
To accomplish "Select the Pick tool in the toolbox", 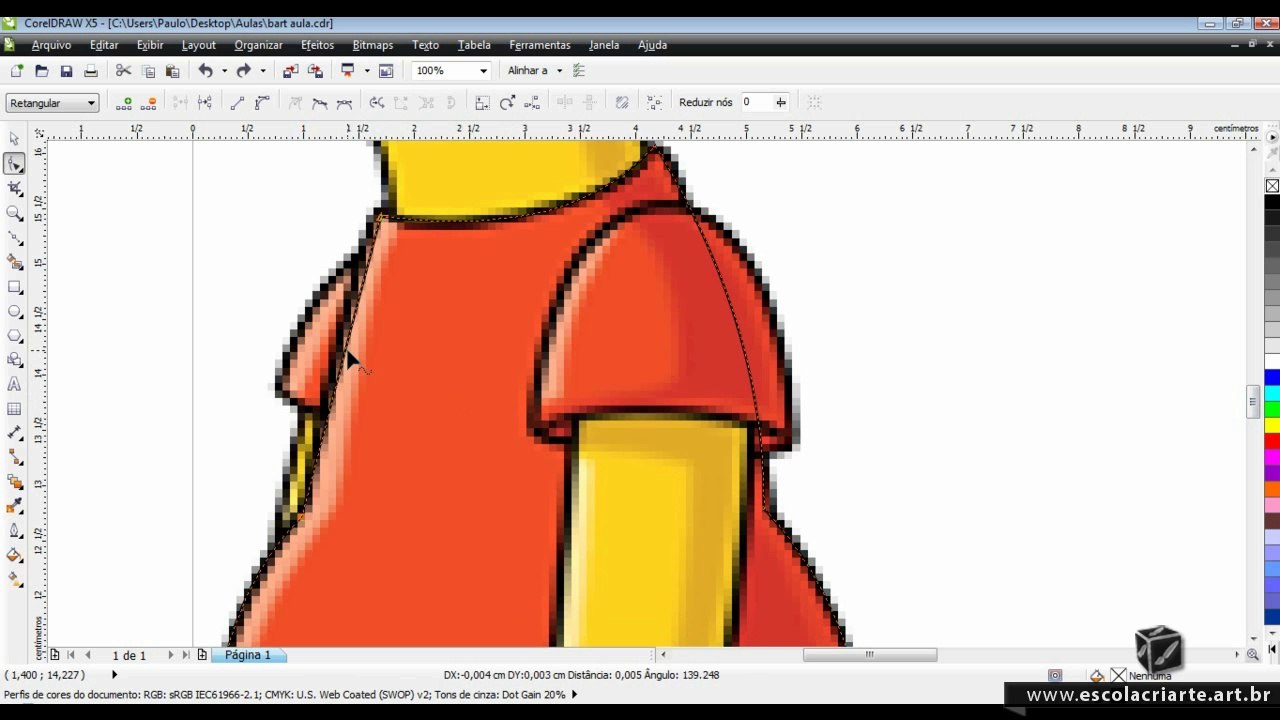I will pyautogui.click(x=14, y=139).
